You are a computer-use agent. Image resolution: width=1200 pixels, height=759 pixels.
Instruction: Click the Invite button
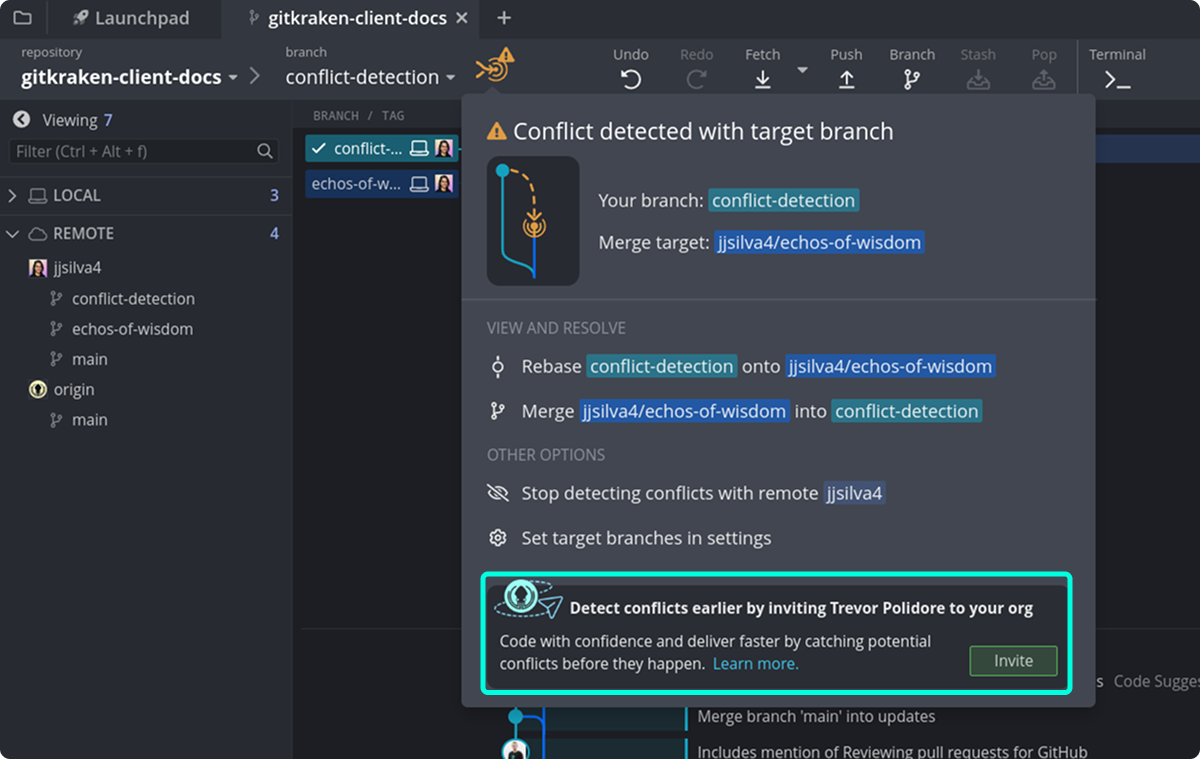[x=1013, y=661]
